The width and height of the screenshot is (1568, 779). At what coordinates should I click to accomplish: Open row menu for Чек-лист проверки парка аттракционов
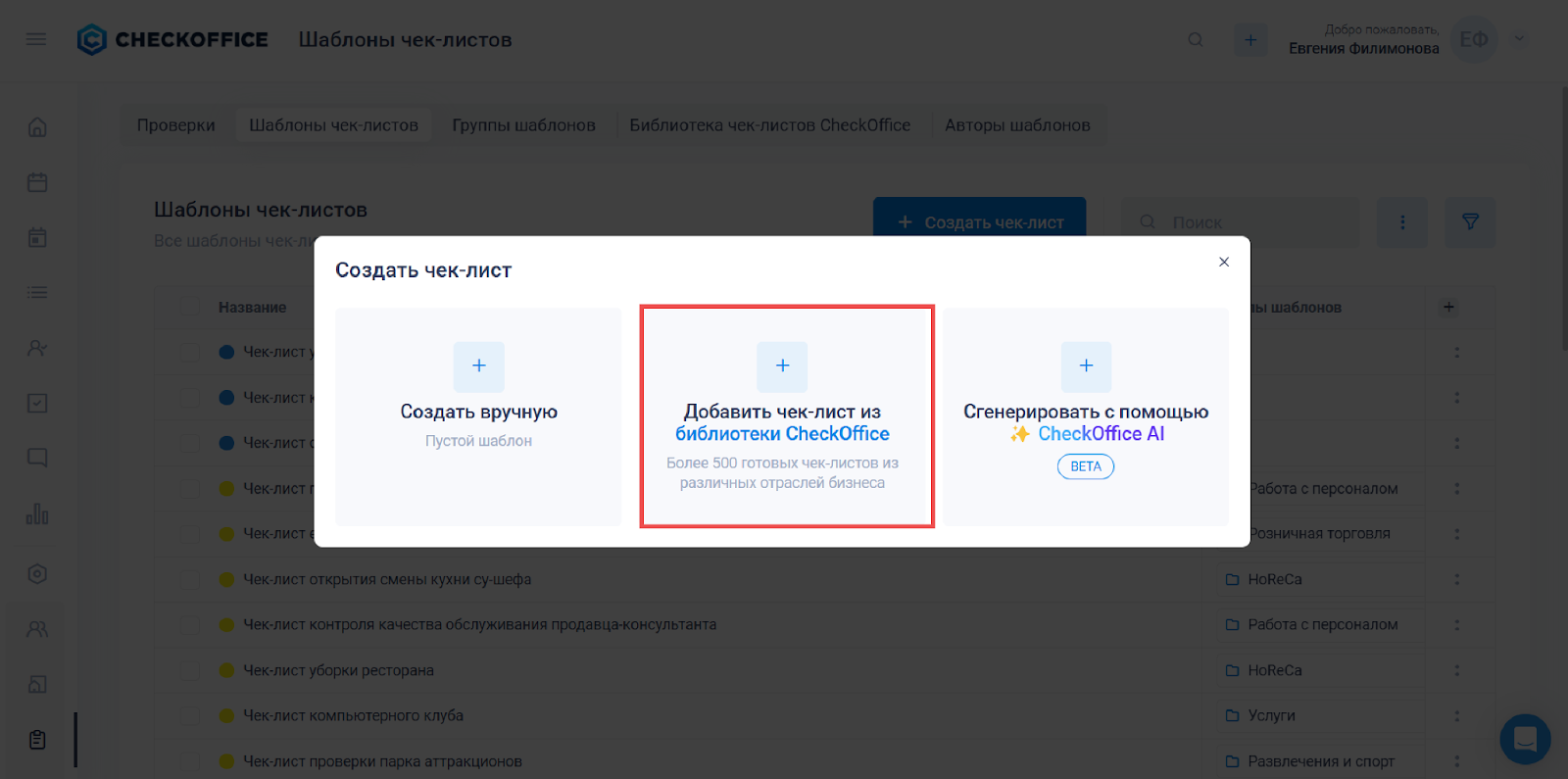click(x=1457, y=761)
